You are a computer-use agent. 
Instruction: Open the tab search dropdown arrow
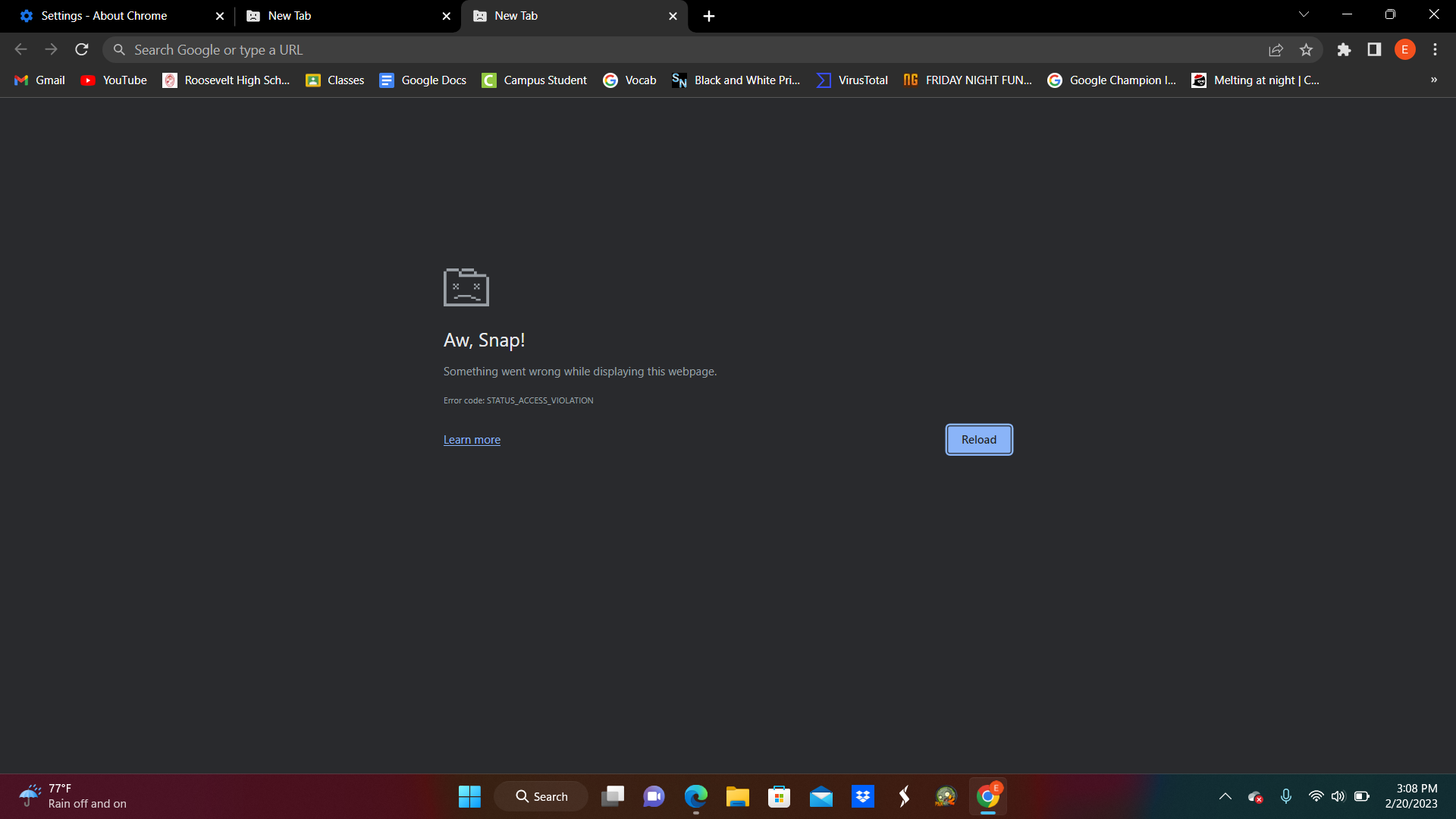pos(1304,14)
